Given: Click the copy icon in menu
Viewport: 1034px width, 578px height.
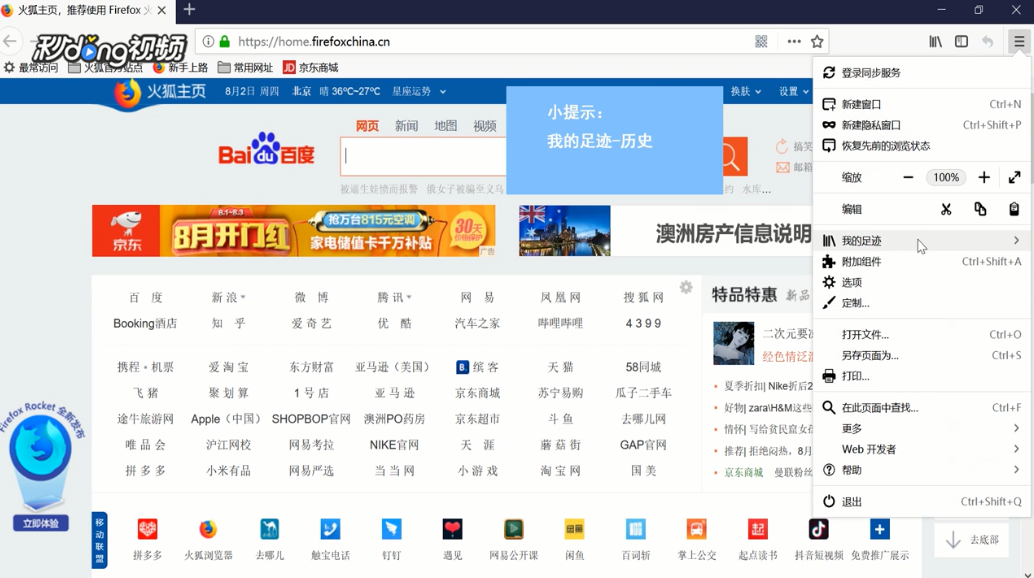Looking at the screenshot, I should coord(981,209).
